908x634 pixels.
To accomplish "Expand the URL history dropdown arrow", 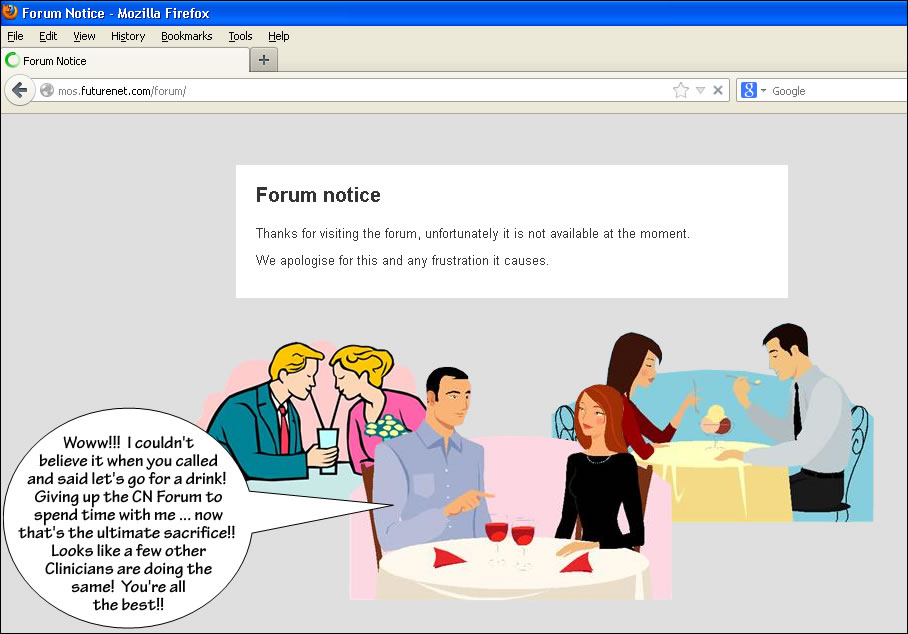I will pyautogui.click(x=700, y=90).
